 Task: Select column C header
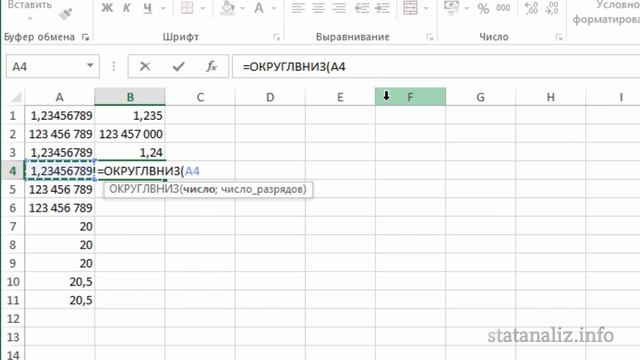(x=200, y=97)
